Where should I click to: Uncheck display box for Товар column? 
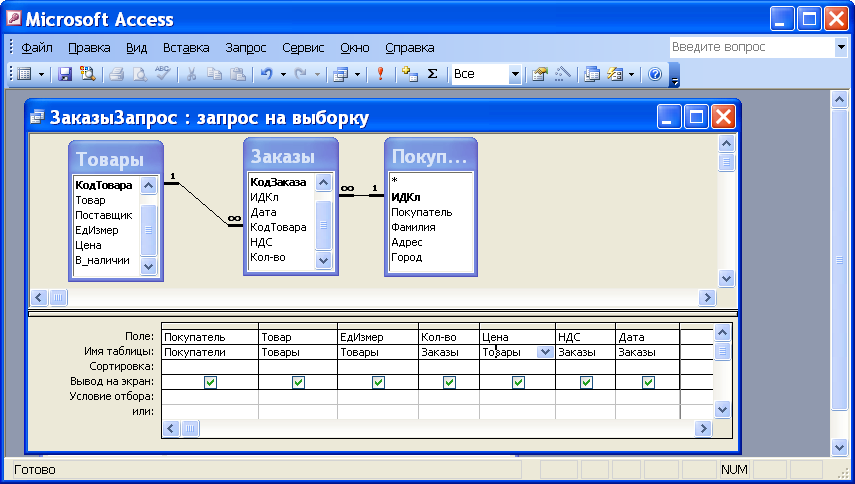298,382
